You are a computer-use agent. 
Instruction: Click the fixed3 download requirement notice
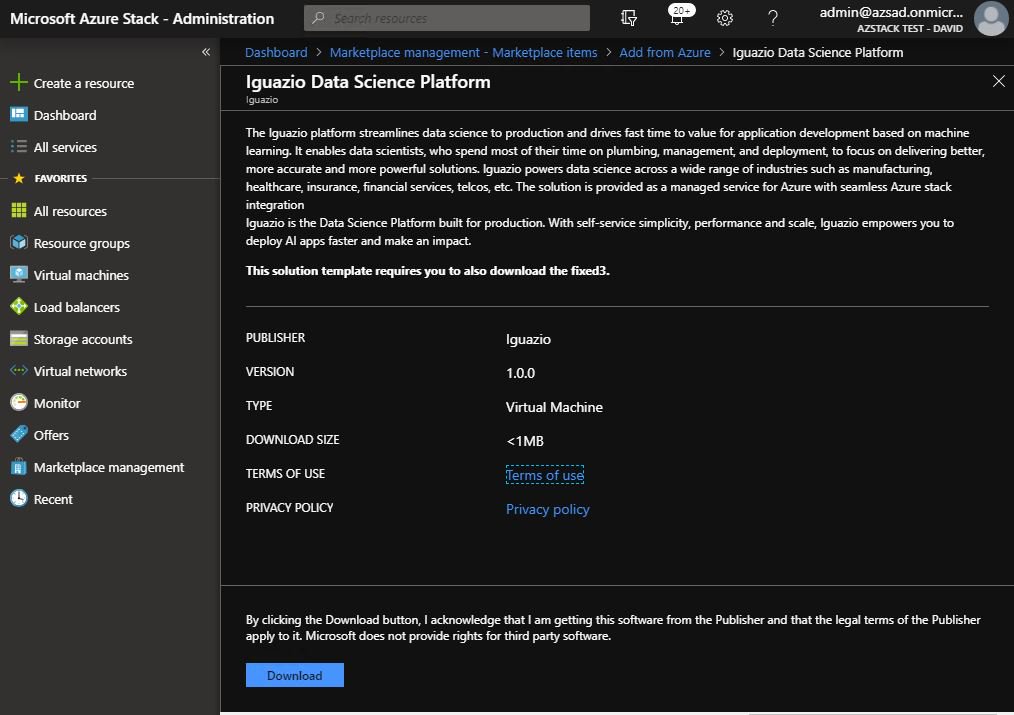(427, 271)
